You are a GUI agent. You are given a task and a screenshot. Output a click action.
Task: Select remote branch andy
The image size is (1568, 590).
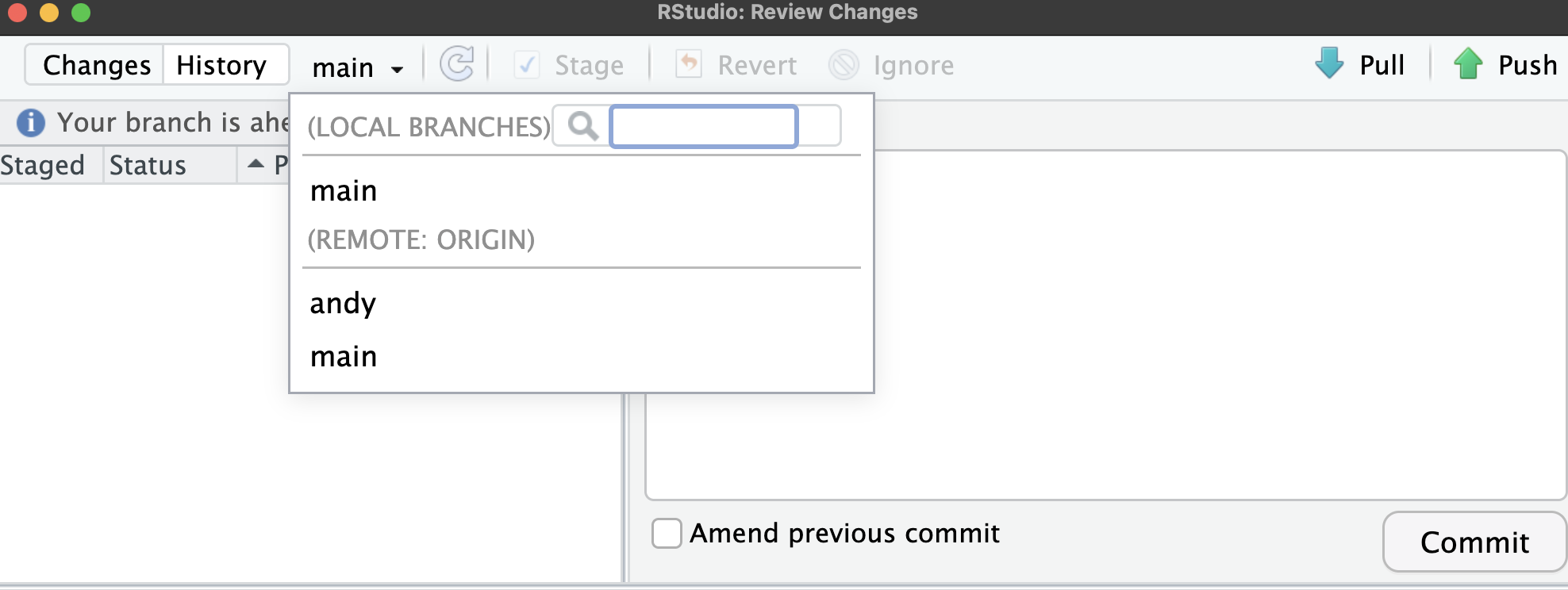coord(343,304)
